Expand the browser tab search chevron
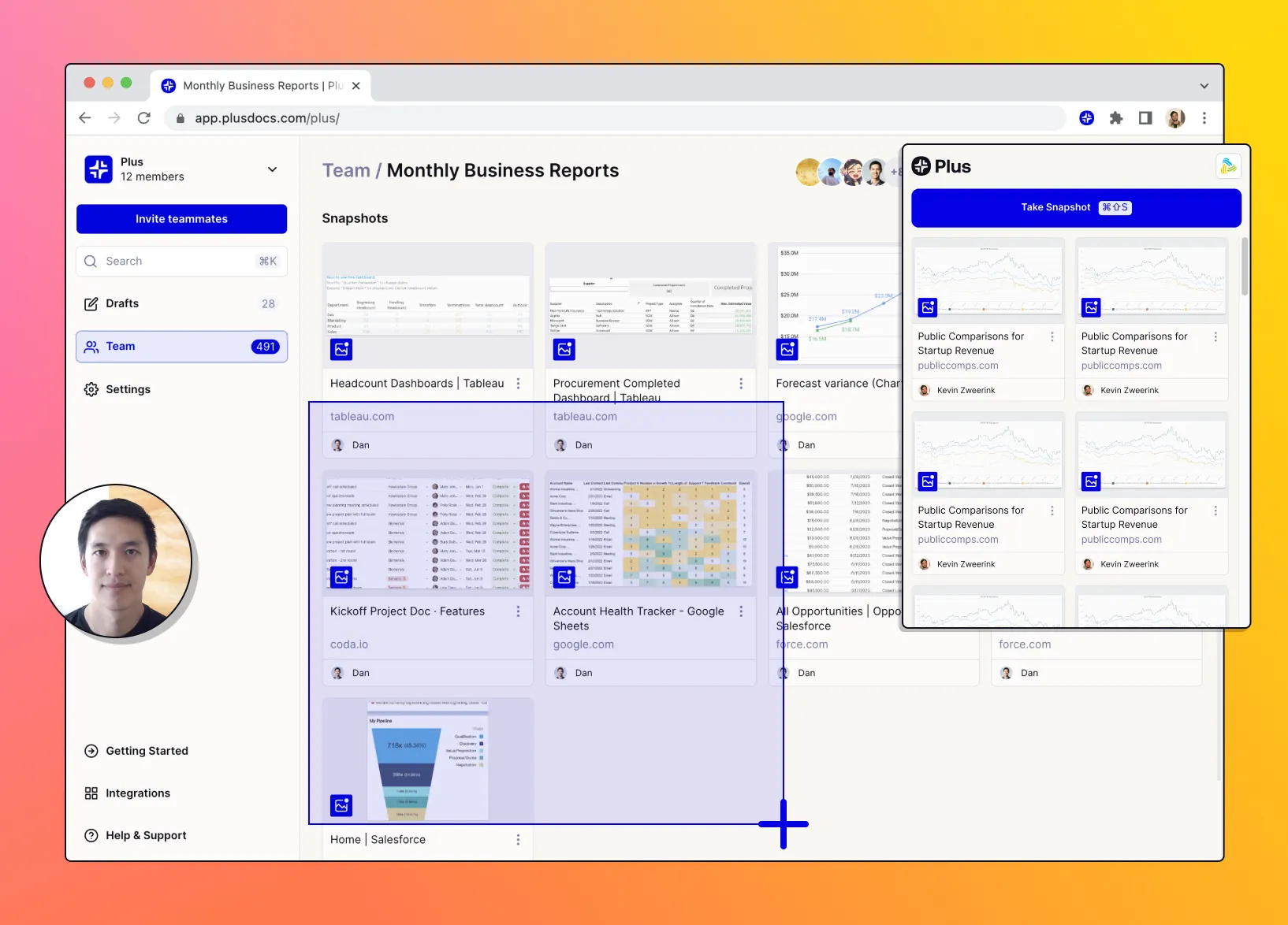 coord(1204,86)
